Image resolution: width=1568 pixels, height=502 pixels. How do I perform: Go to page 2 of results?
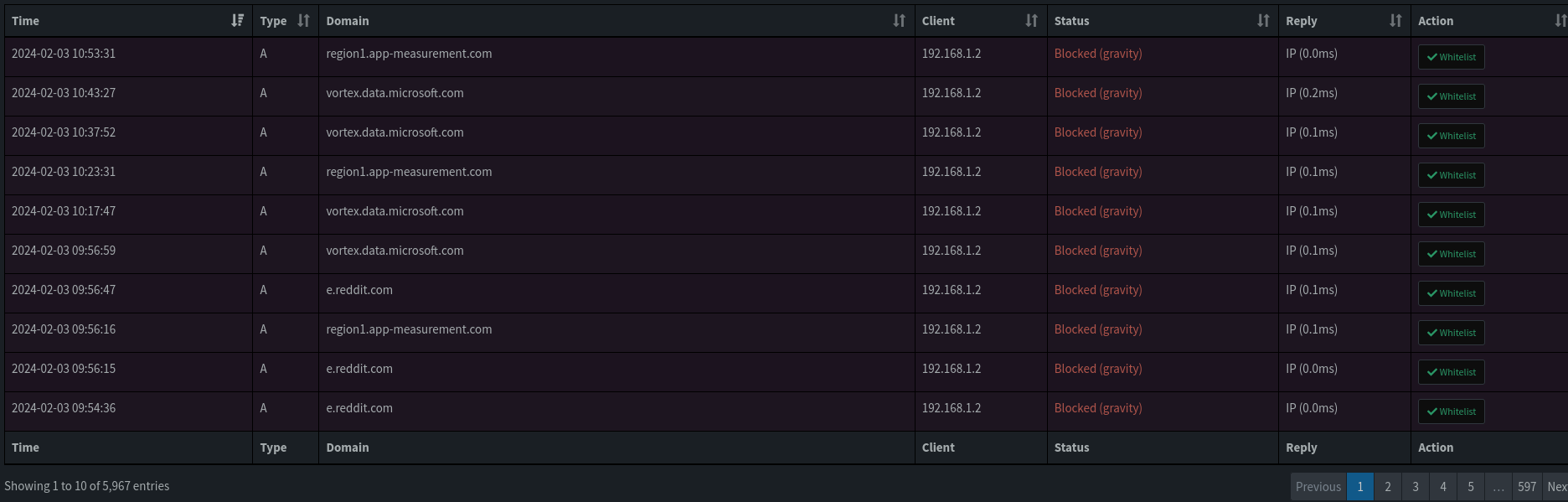coord(1388,487)
